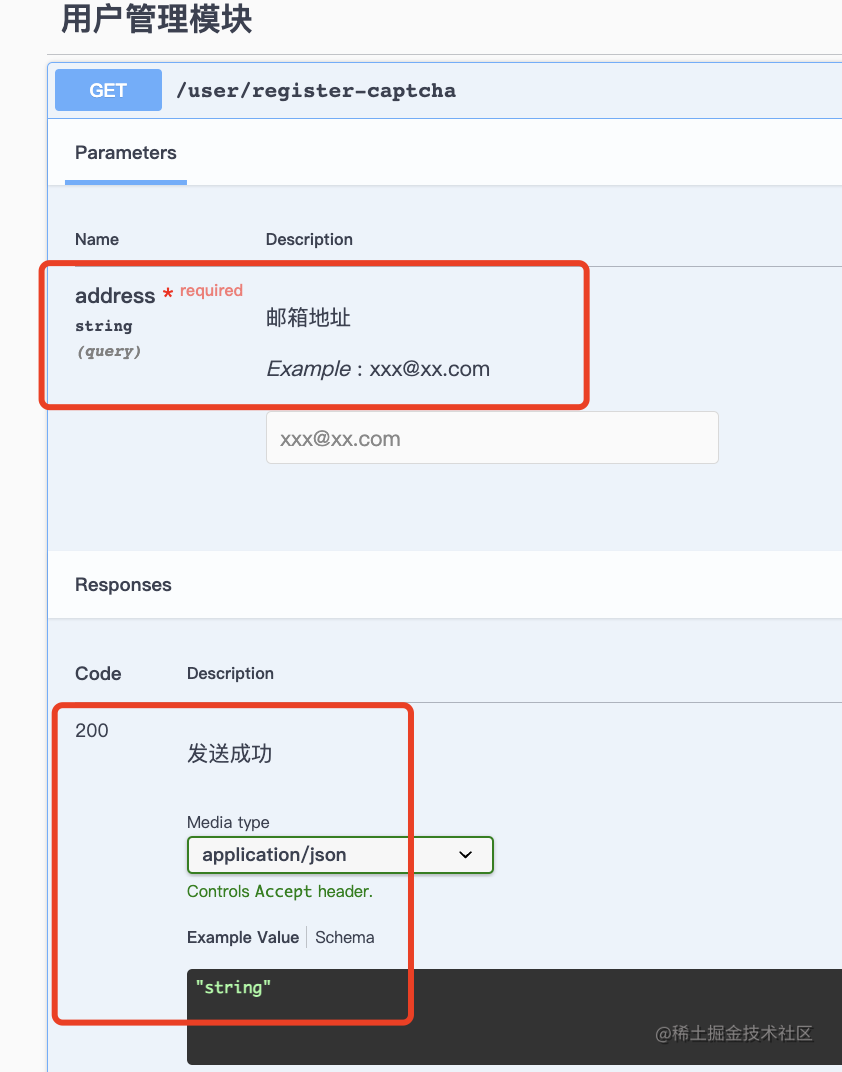Click the Responses section header
The image size is (842, 1072).
[x=123, y=585]
